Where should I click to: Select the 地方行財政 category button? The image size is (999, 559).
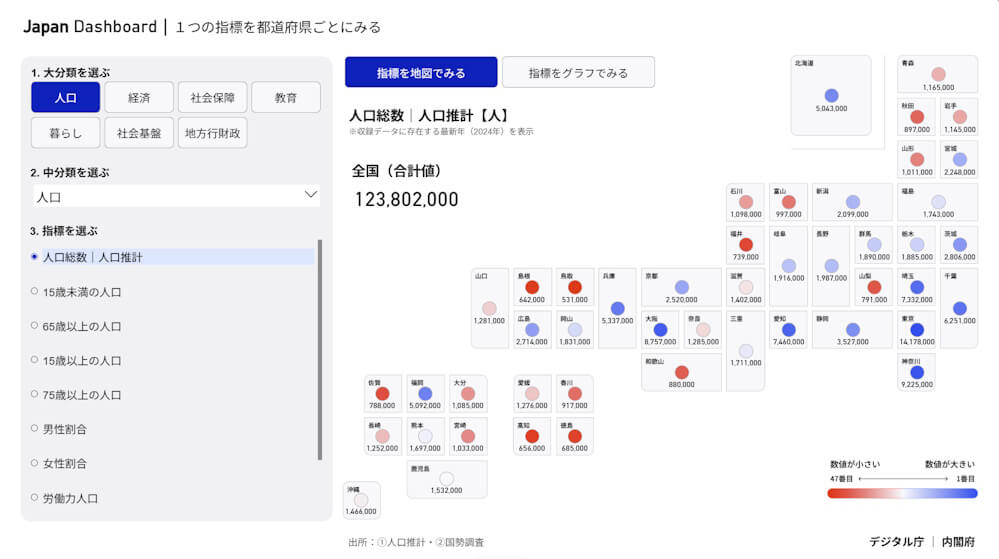tap(214, 133)
